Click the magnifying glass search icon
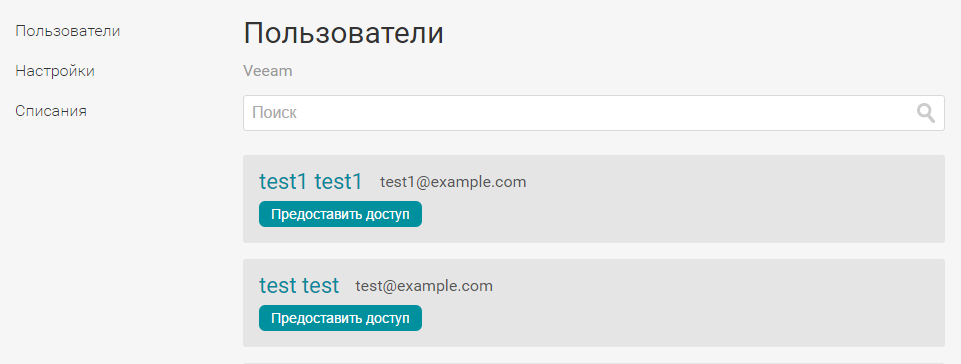The height and width of the screenshot is (364, 961). (925, 113)
